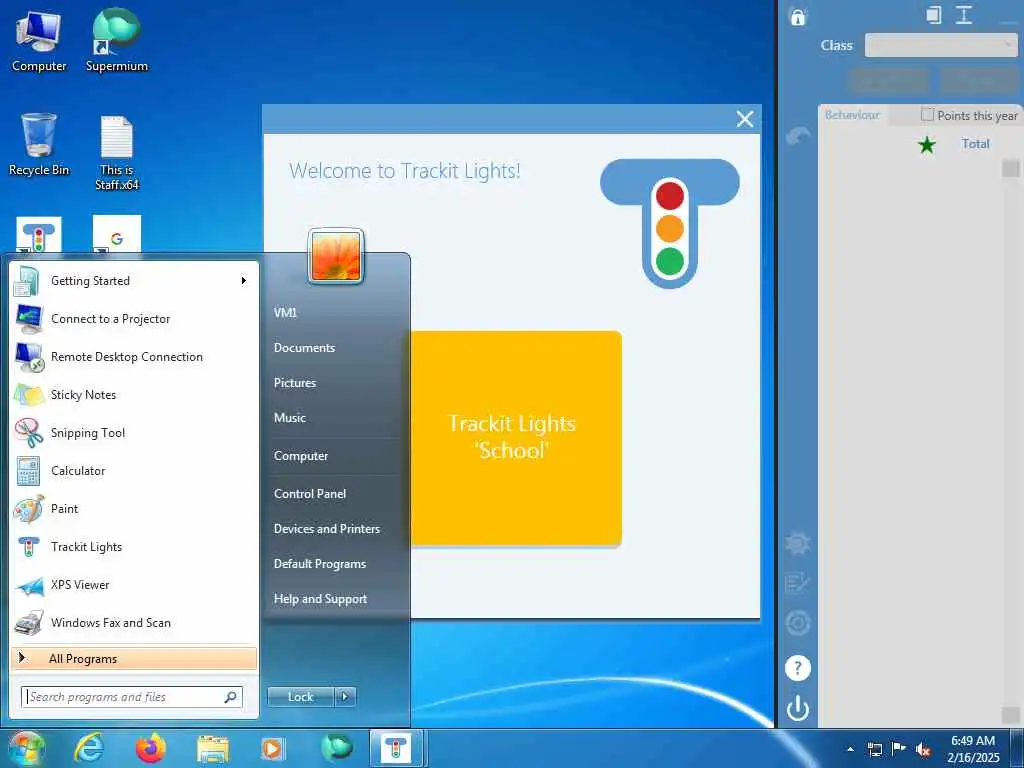Open Sticky Notes from Start menu
The height and width of the screenshot is (768, 1024).
(134, 394)
